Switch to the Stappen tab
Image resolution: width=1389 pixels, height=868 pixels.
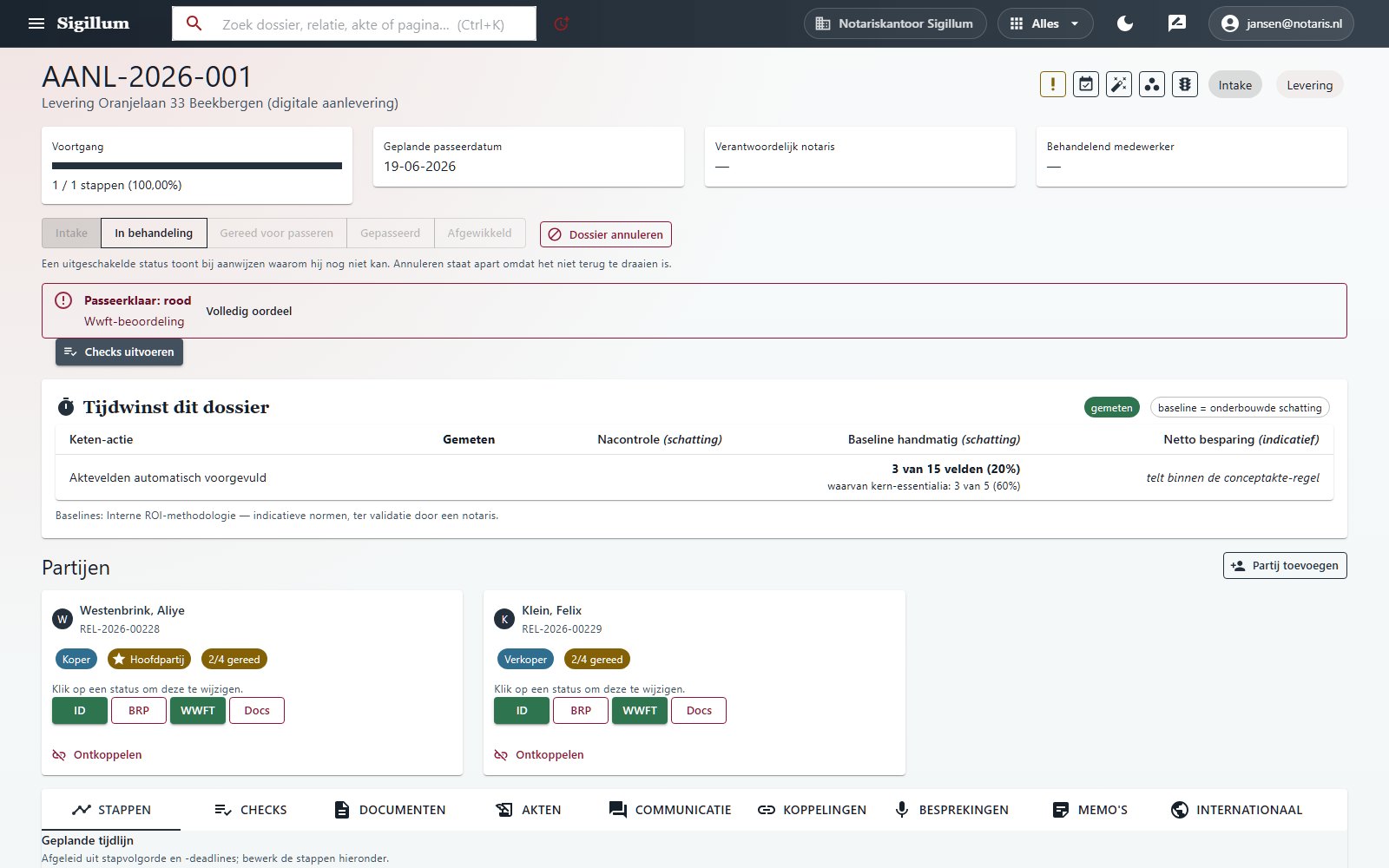[111, 810]
